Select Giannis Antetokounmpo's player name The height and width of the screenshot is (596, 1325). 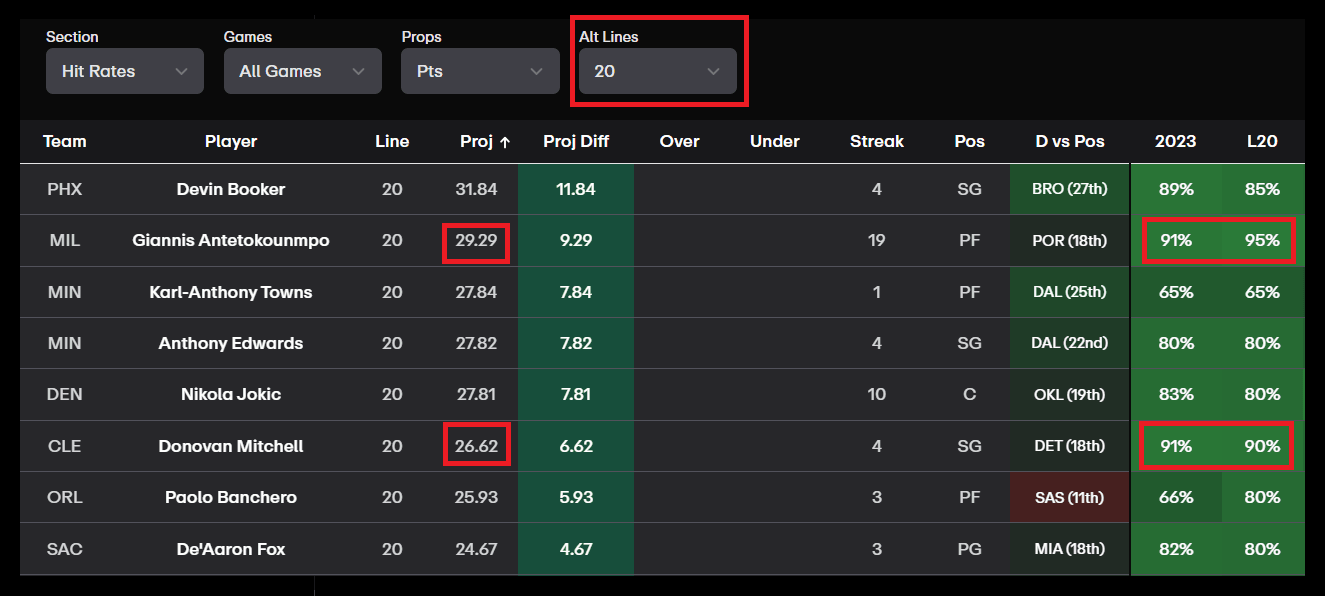click(x=231, y=240)
